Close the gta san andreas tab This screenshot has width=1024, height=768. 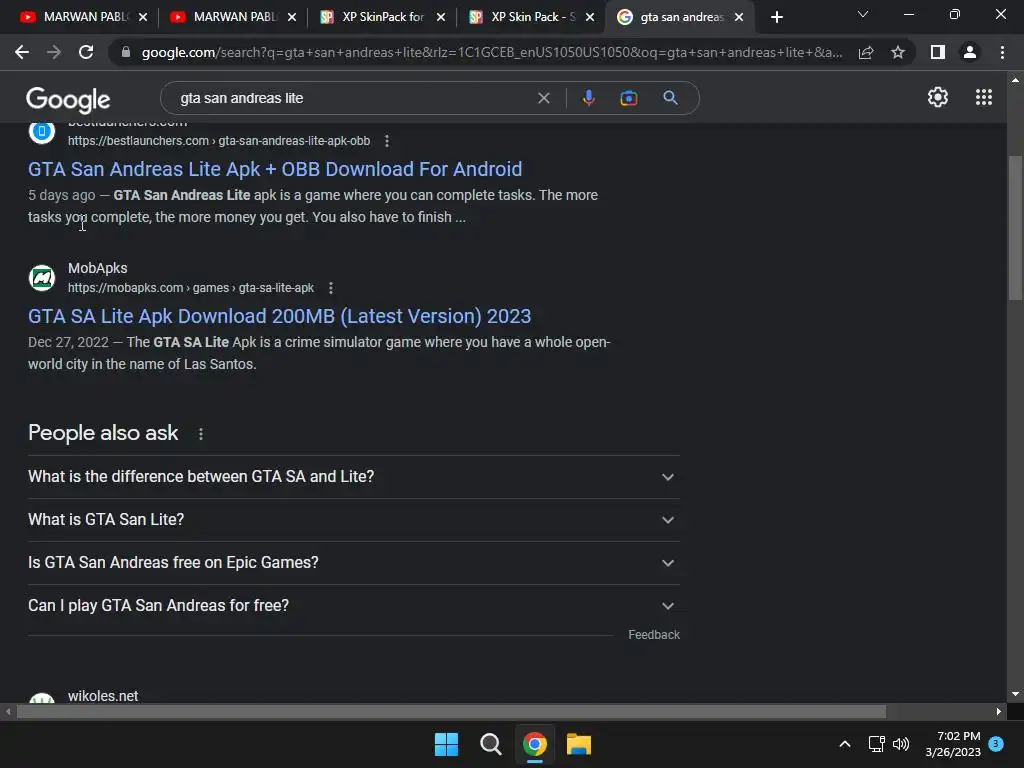pos(739,18)
